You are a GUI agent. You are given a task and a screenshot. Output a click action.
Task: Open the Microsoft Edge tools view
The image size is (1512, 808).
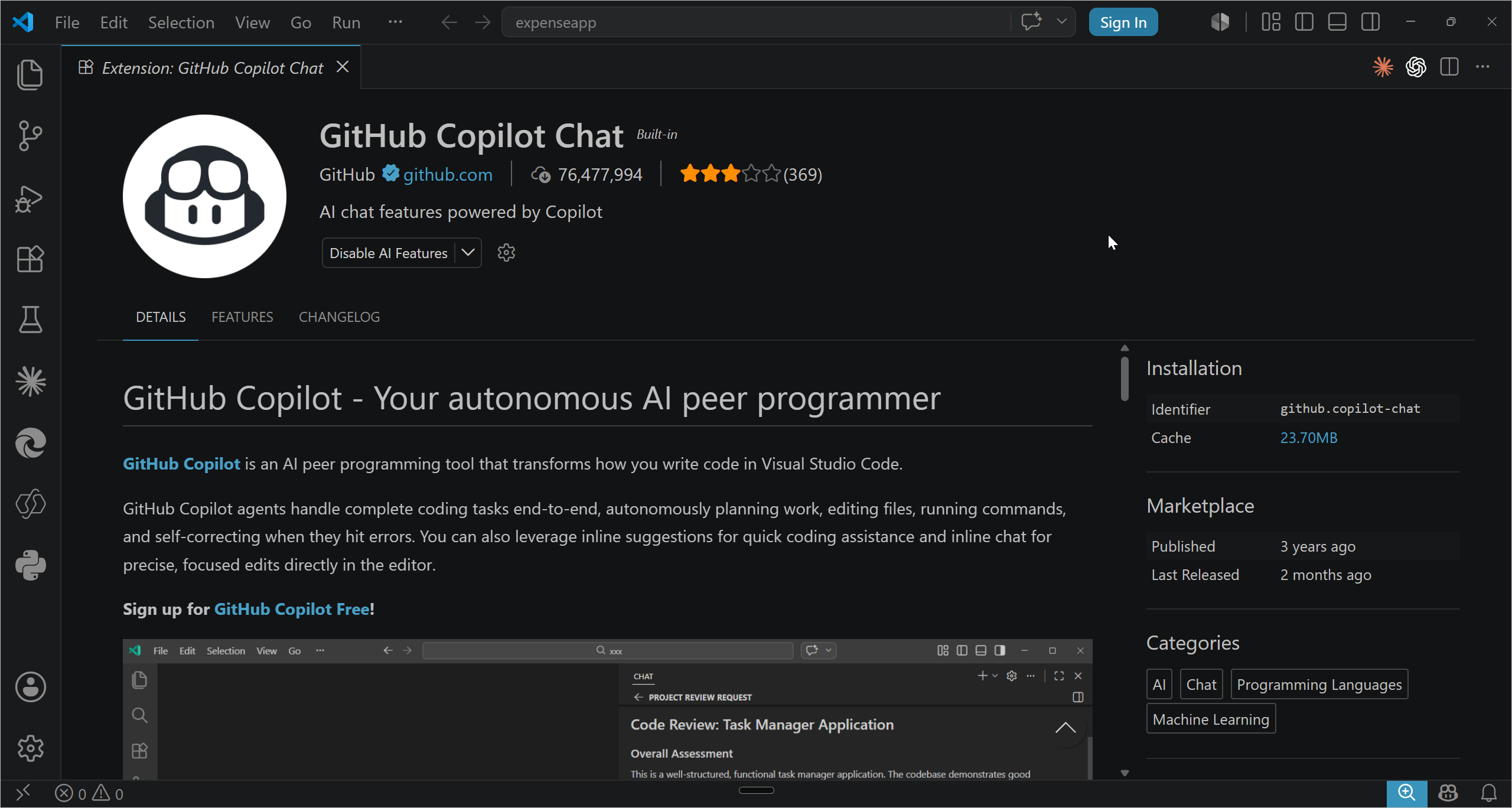[30, 443]
